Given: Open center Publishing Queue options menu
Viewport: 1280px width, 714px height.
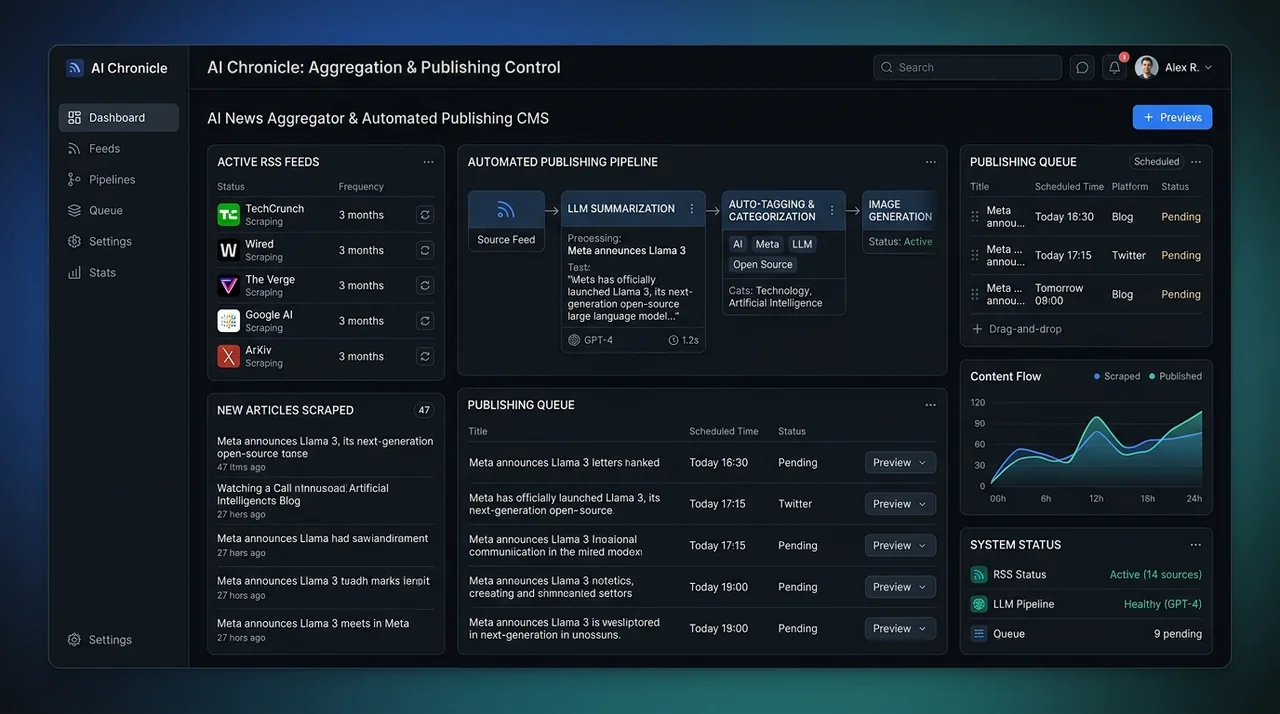Looking at the screenshot, I should 931,405.
